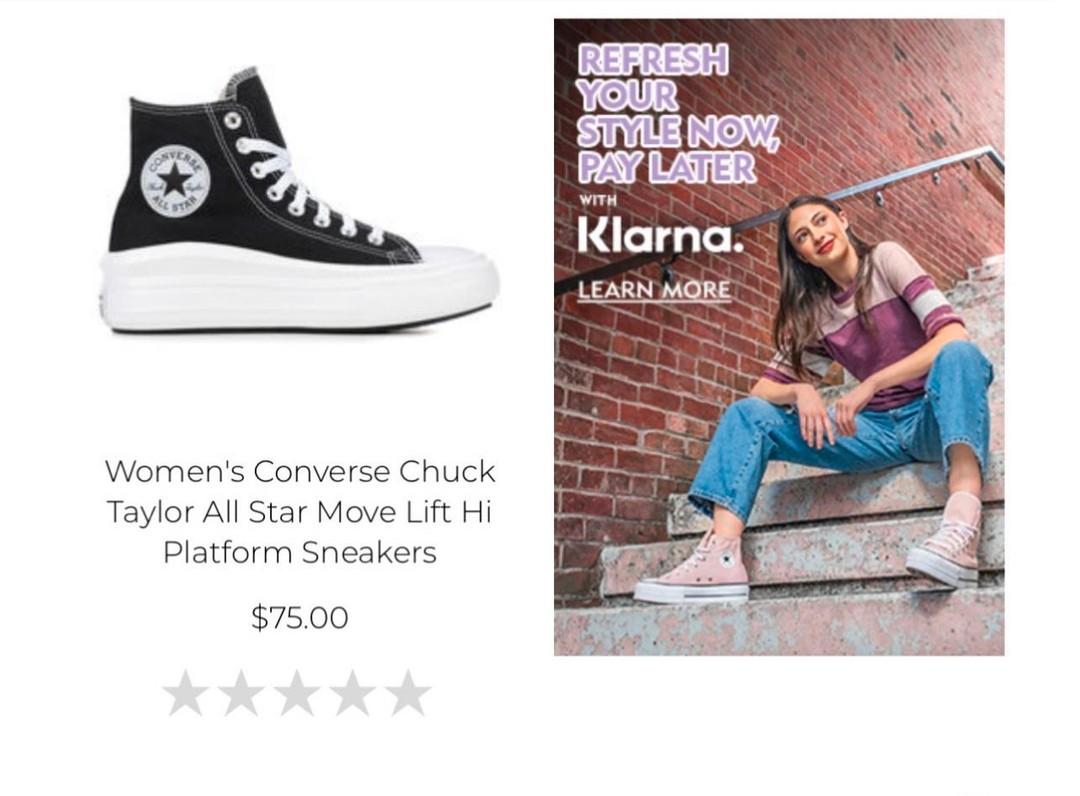Choose the fourth rating star
The width and height of the screenshot is (1080, 796).
pos(353,693)
